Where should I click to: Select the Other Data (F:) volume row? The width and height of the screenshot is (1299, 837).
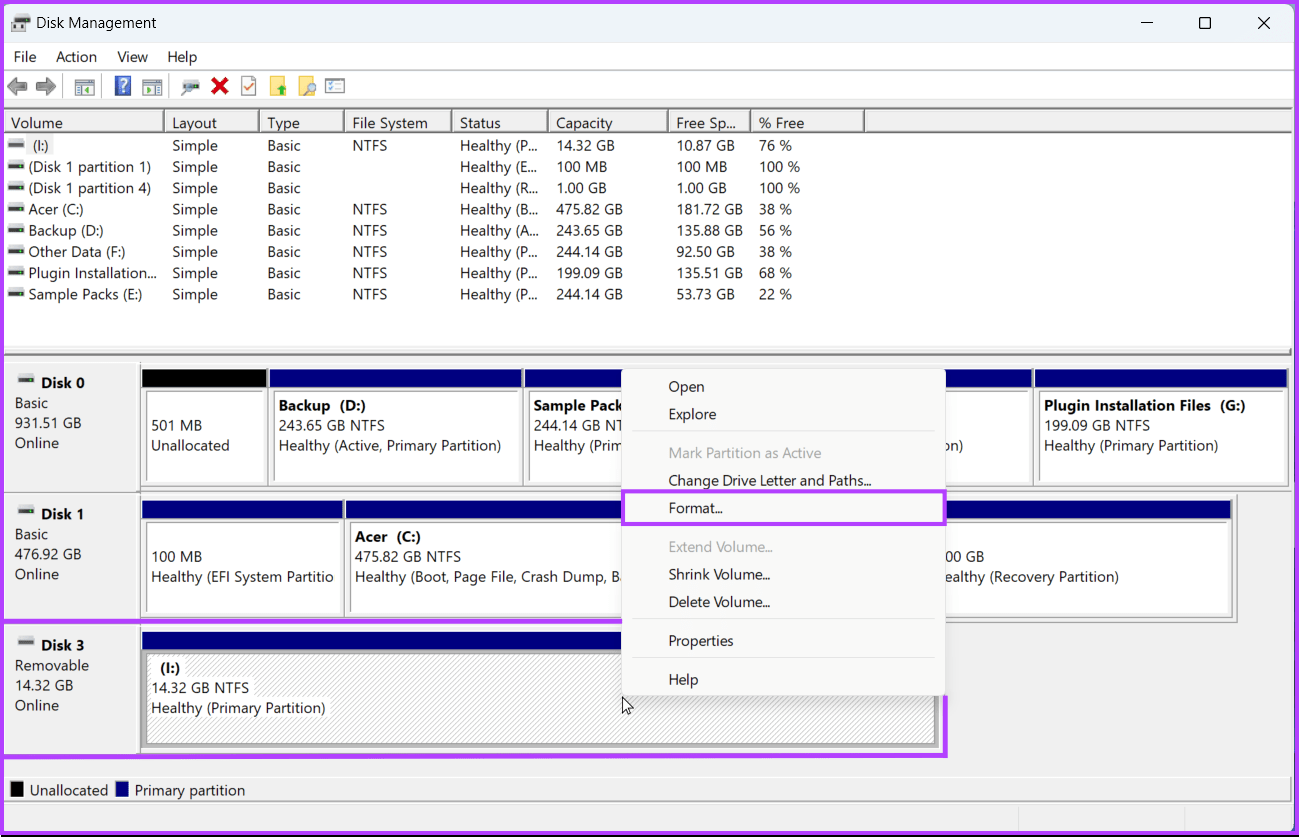point(435,252)
